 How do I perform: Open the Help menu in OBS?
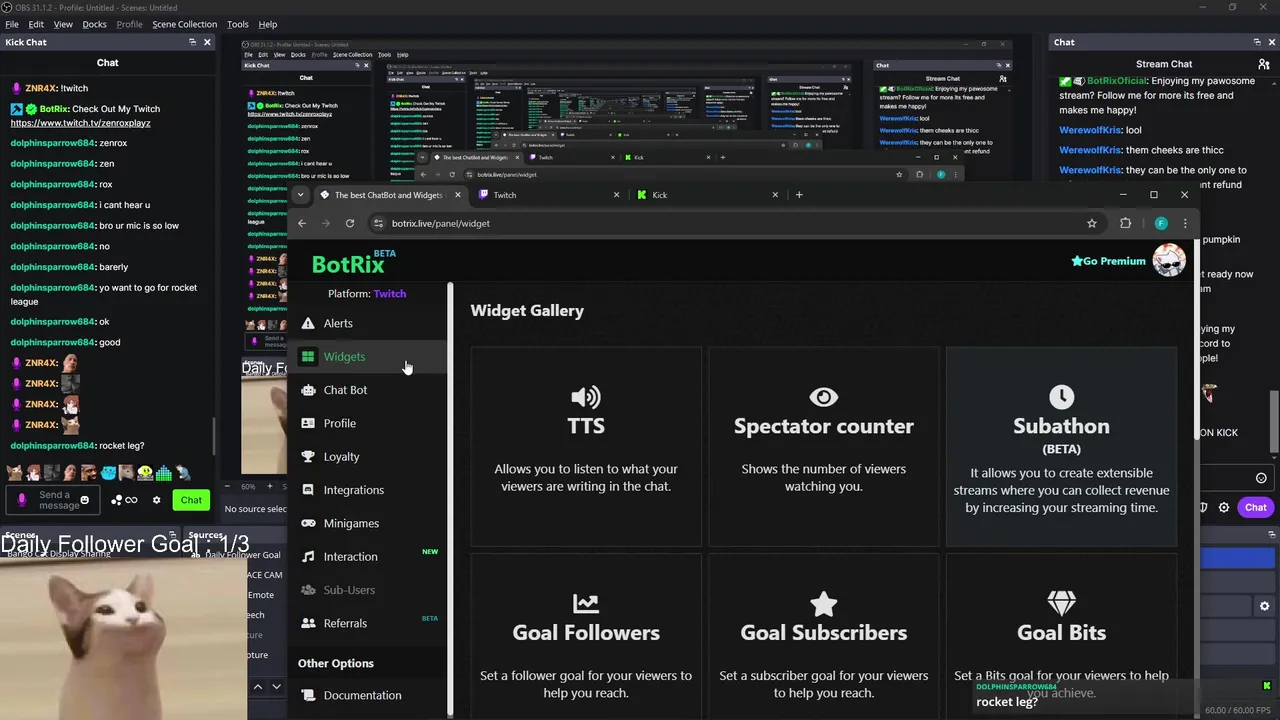click(x=268, y=24)
